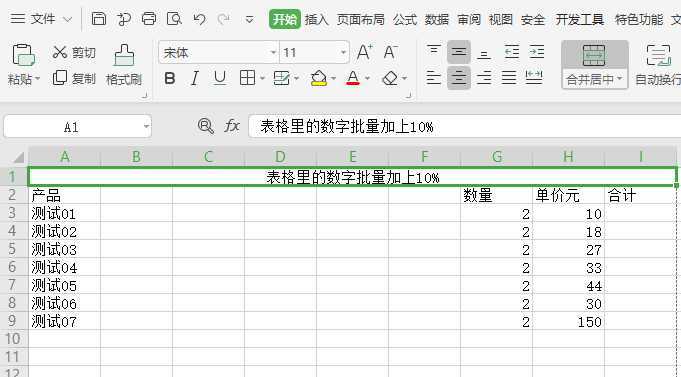Expand quick access toolbar customize arrow
Screen dimensions: 681x377
pos(249,20)
